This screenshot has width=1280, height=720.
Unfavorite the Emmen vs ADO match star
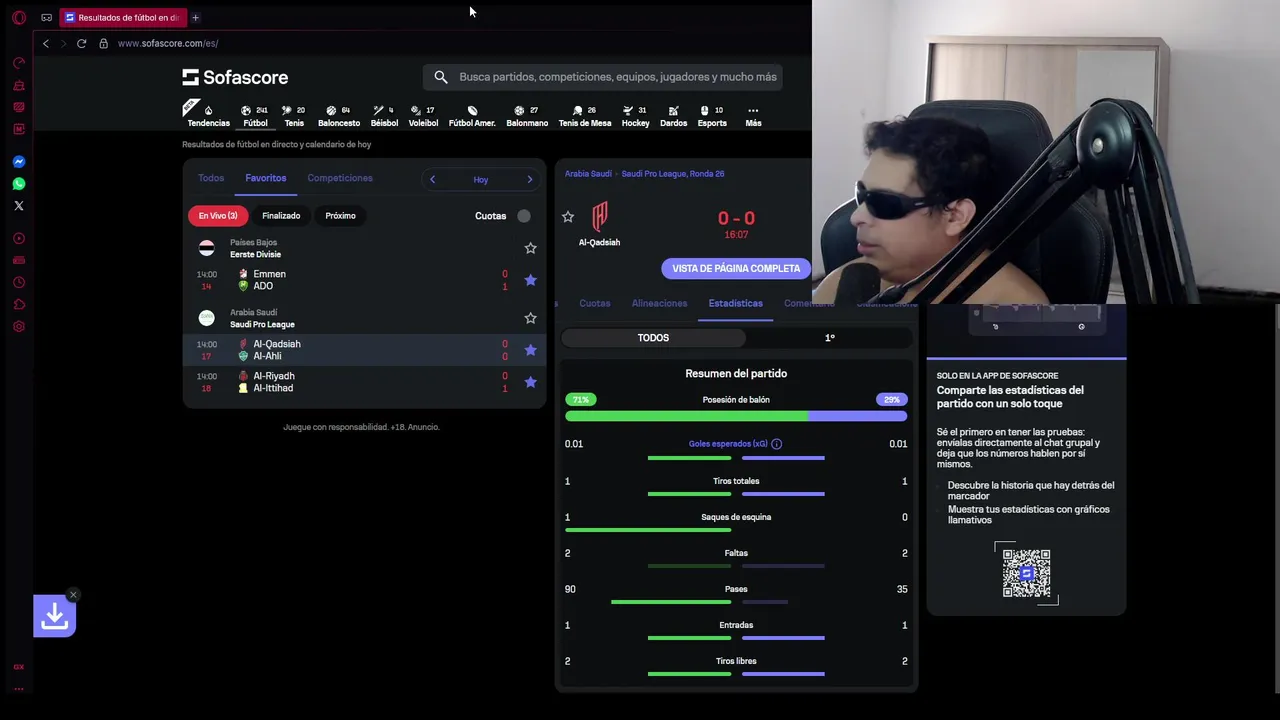530,280
